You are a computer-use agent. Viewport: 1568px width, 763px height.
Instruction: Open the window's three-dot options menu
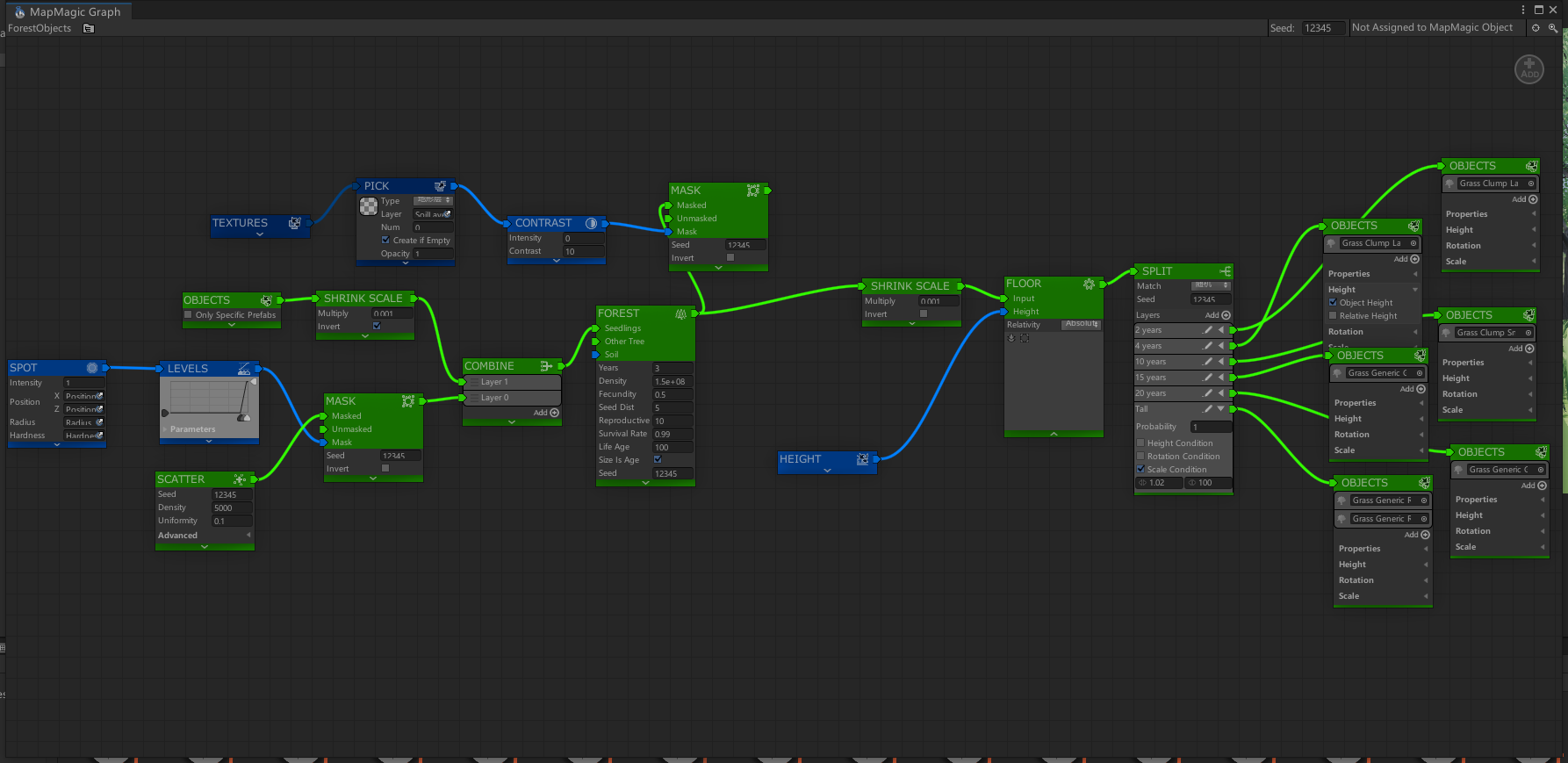(x=1523, y=10)
